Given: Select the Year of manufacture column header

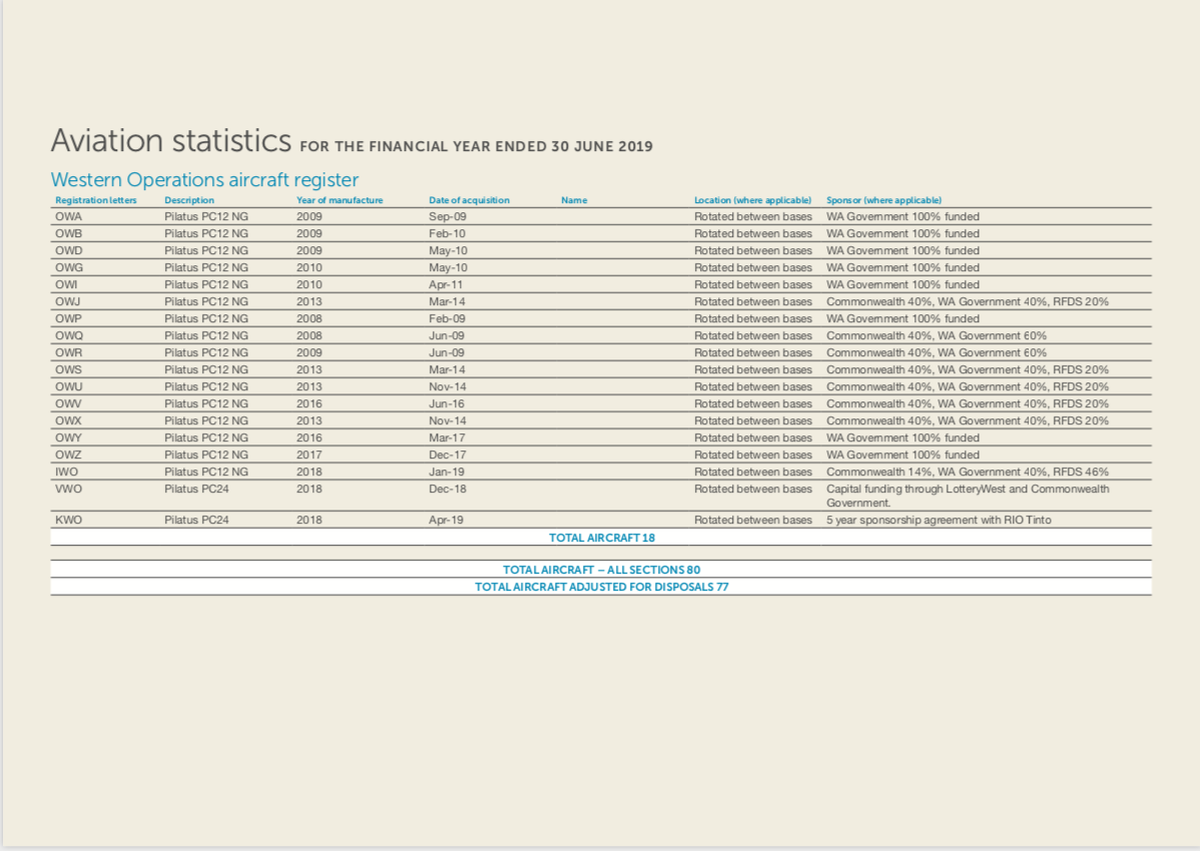Looking at the screenshot, I should (x=339, y=199).
